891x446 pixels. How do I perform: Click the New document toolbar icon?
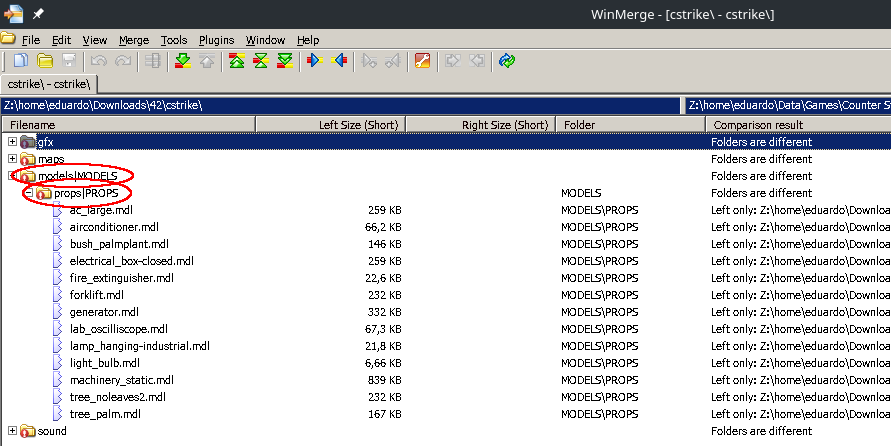[x=21, y=60]
